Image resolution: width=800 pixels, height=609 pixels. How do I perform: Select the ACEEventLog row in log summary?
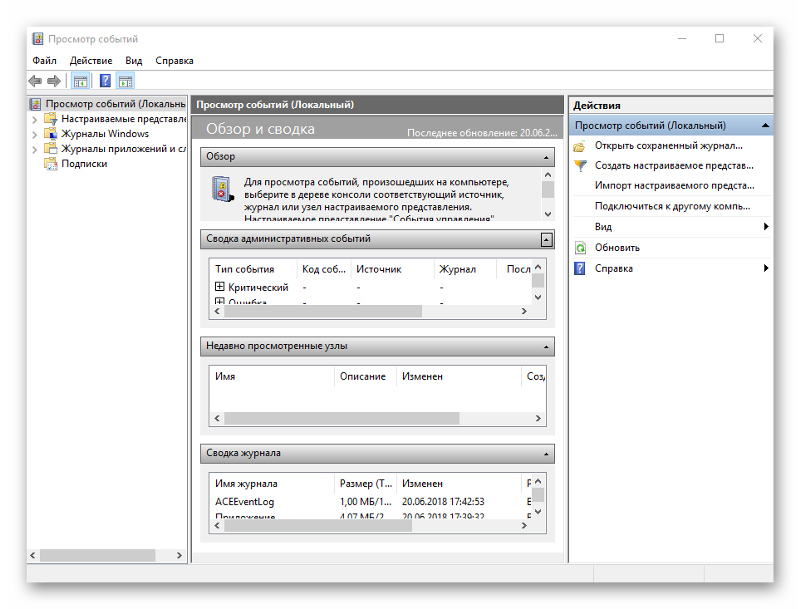tap(245, 501)
